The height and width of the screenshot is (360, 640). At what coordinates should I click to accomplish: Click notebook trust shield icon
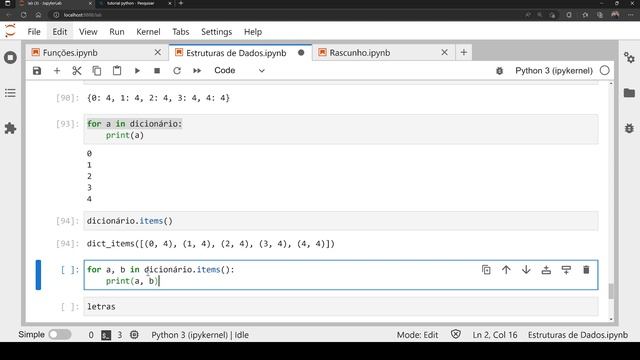(x=456, y=335)
